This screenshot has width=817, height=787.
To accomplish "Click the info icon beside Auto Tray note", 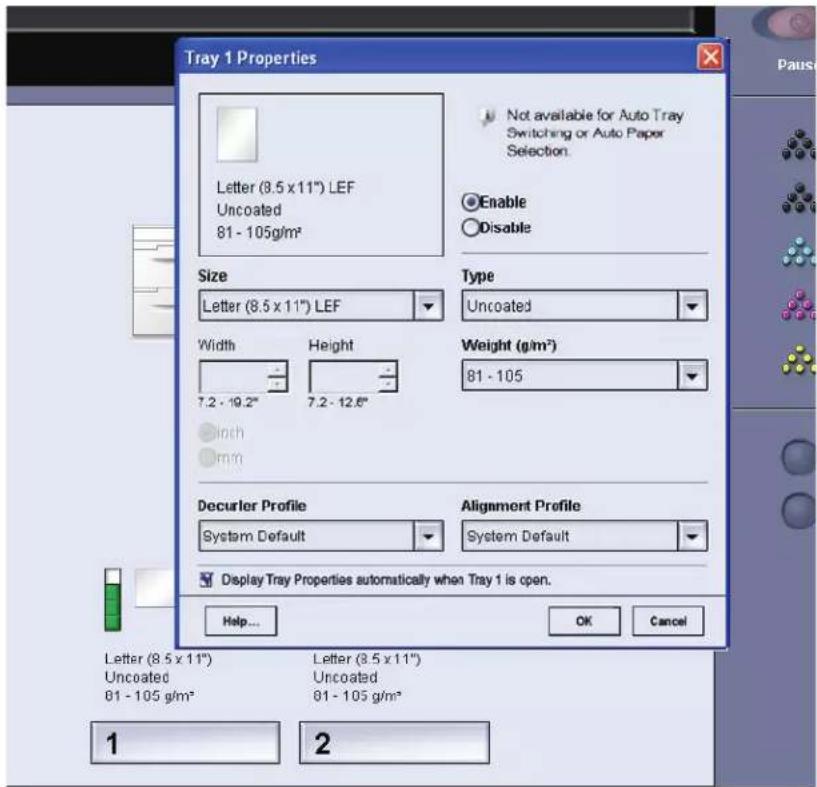I will [487, 117].
